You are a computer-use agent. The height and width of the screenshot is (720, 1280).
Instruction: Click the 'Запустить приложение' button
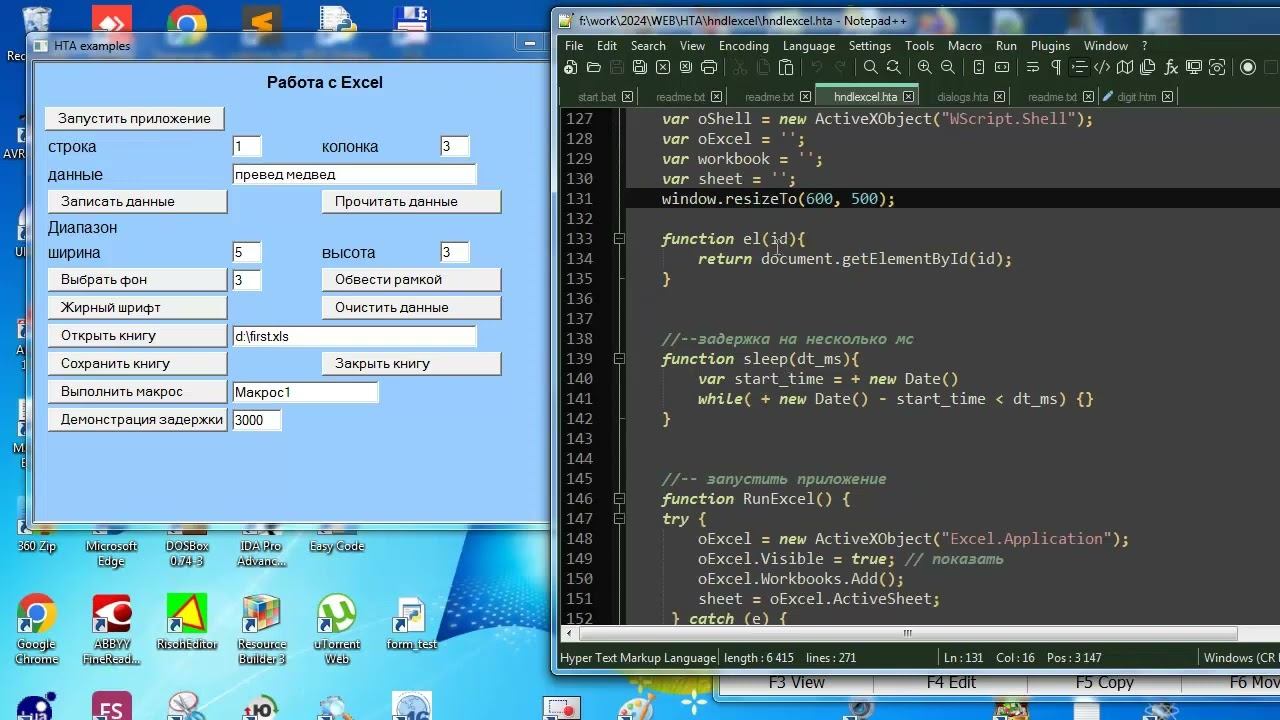coord(134,118)
